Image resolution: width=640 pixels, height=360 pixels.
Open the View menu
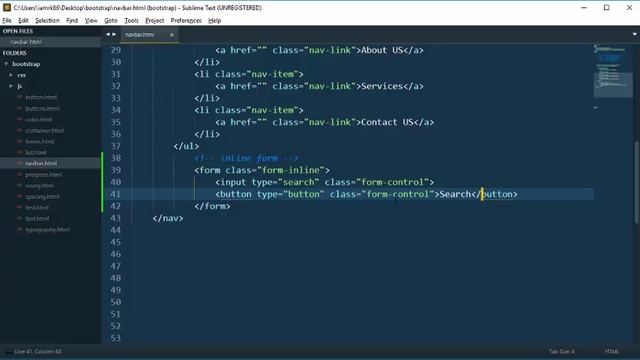[x=91, y=20]
